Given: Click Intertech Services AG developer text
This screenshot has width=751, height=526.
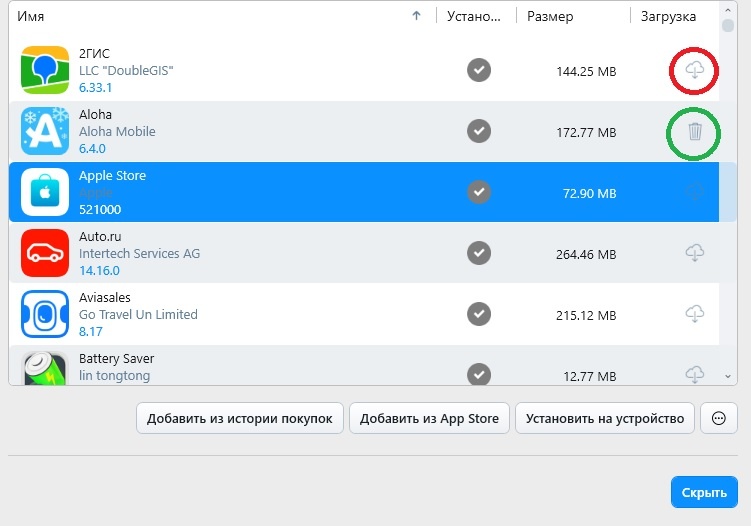Looking at the screenshot, I should tap(139, 253).
